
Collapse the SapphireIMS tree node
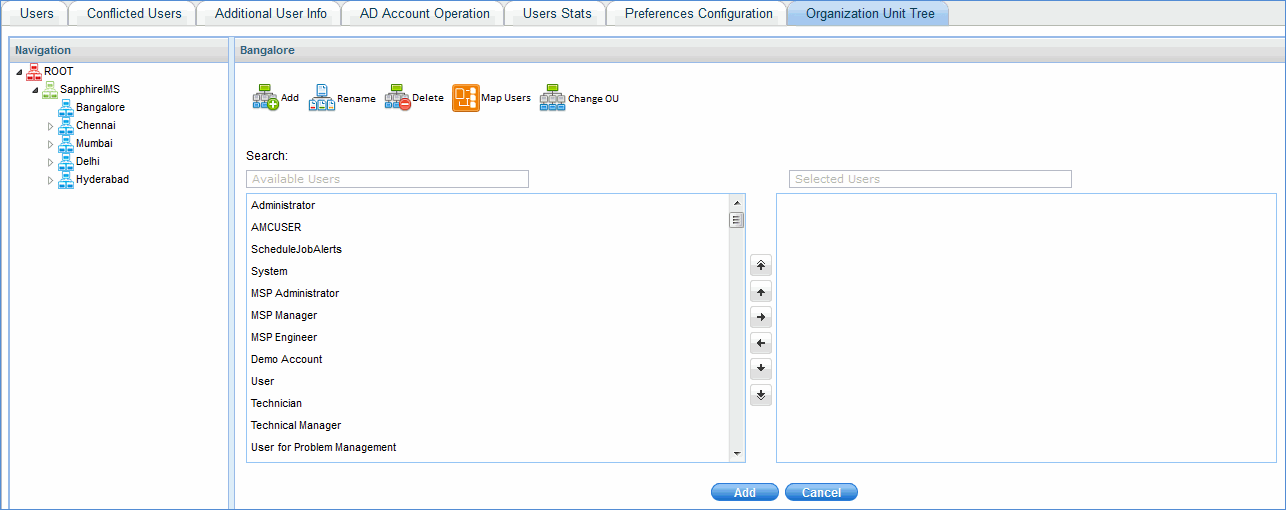tap(35, 90)
